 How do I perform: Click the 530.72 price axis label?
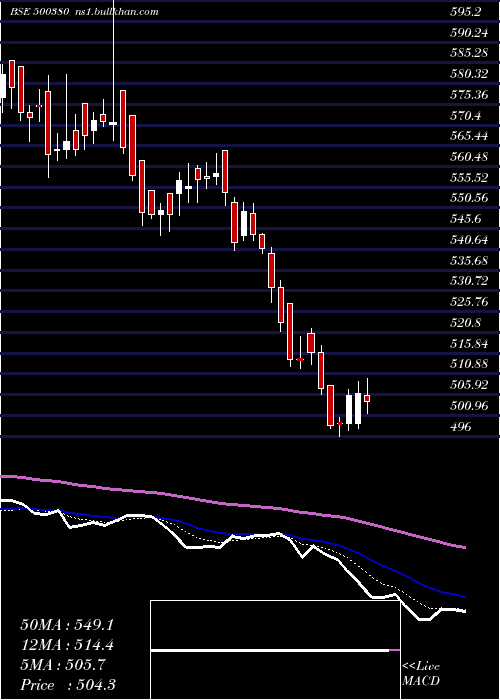click(469, 281)
